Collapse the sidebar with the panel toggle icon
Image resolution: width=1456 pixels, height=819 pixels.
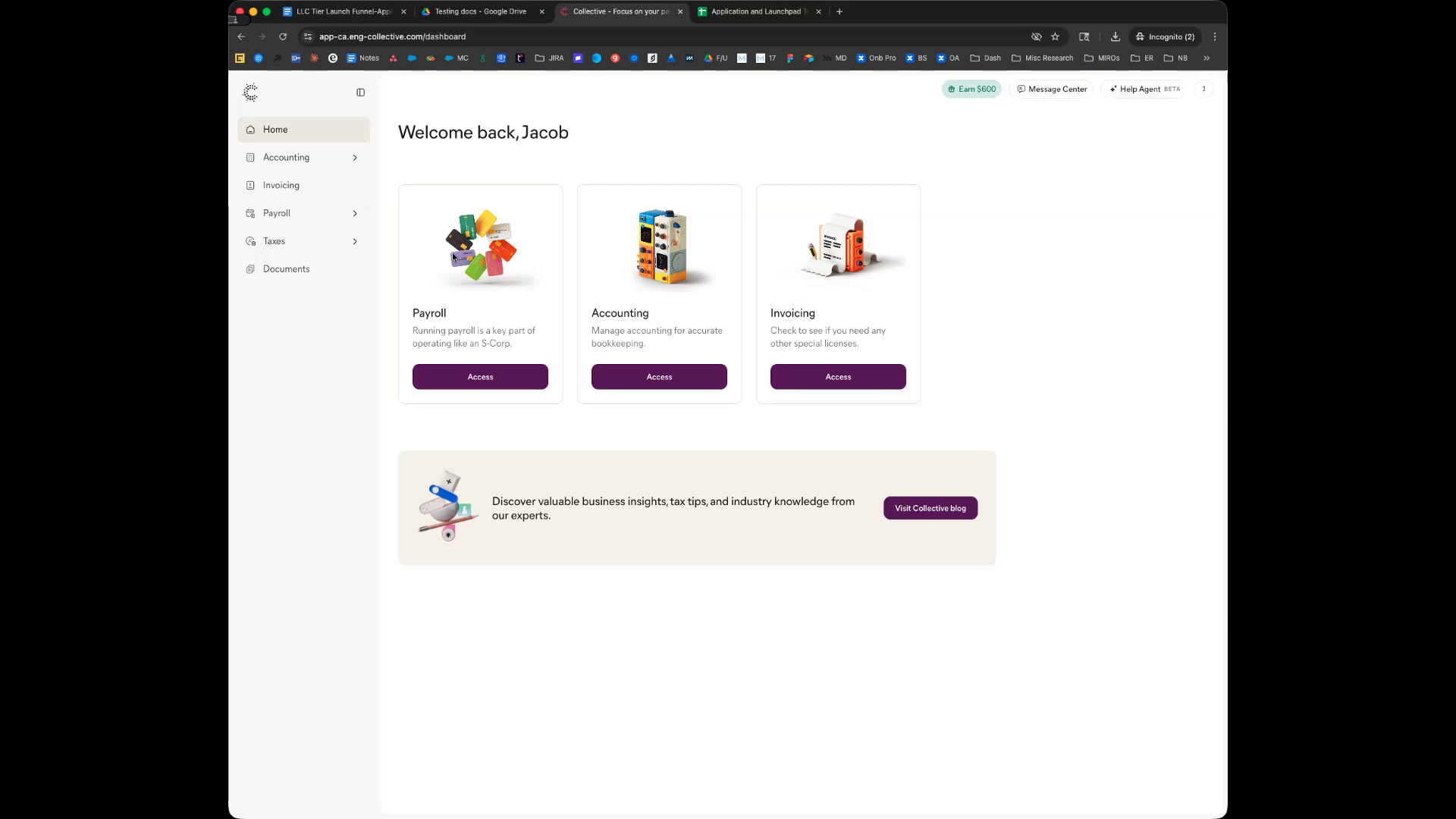[x=360, y=93]
